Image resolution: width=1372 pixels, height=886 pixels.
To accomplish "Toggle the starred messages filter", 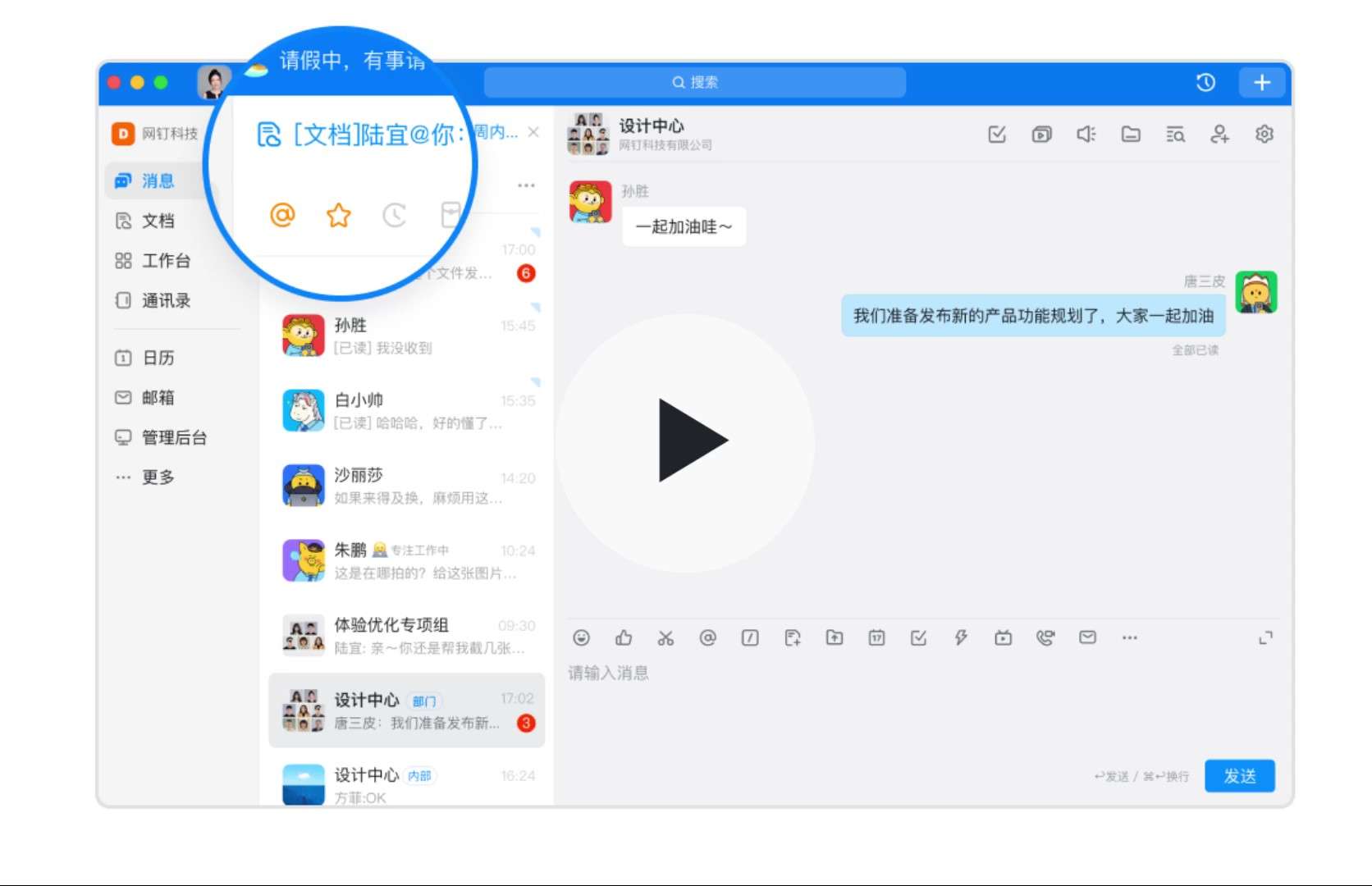I will 338,216.
